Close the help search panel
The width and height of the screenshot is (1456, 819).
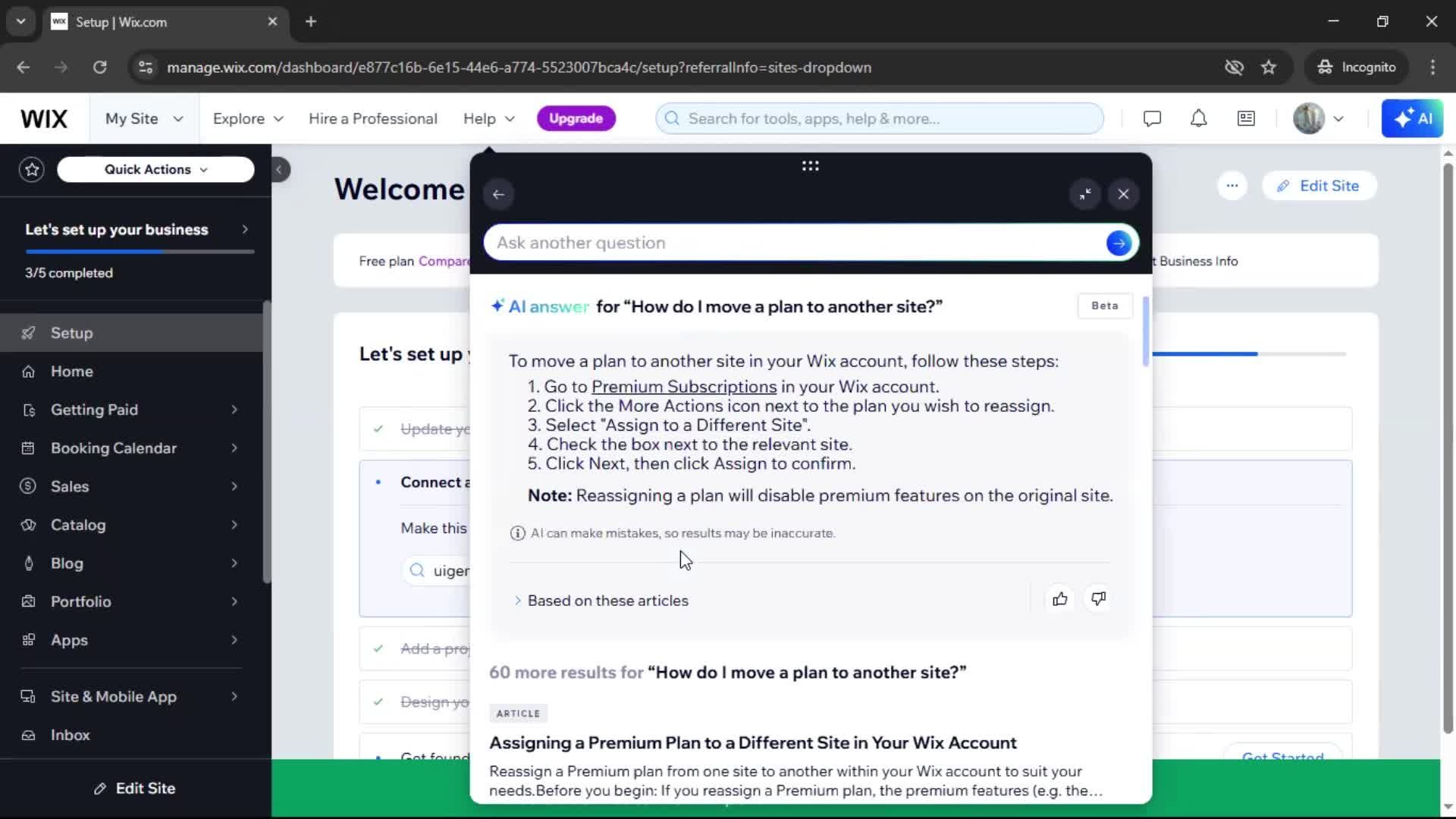click(x=1123, y=194)
